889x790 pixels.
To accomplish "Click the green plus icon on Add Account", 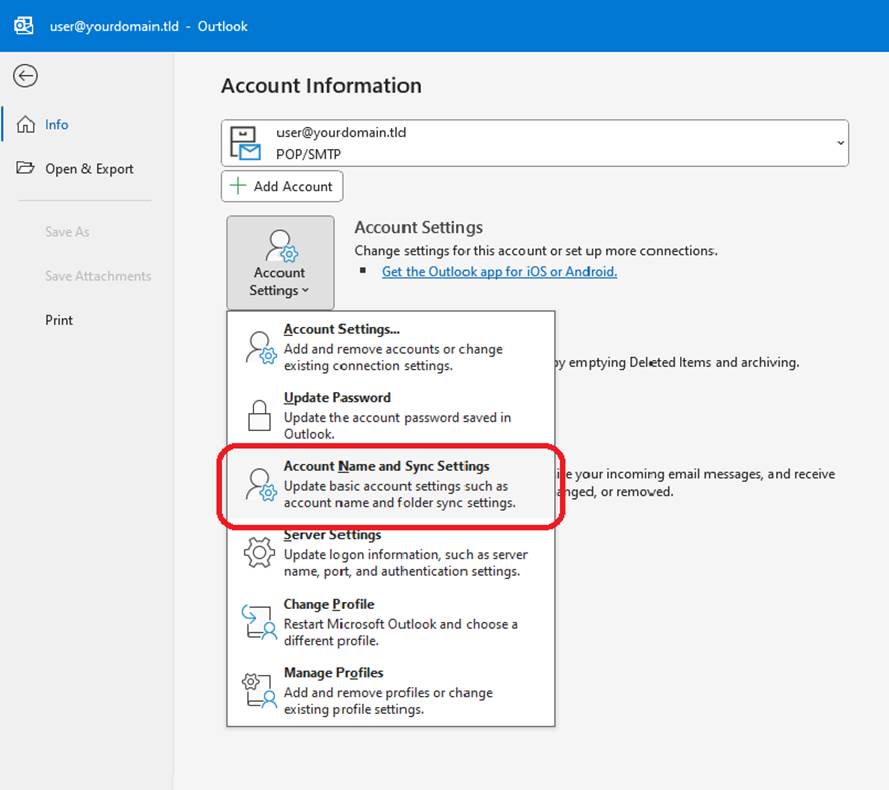I will (238, 186).
